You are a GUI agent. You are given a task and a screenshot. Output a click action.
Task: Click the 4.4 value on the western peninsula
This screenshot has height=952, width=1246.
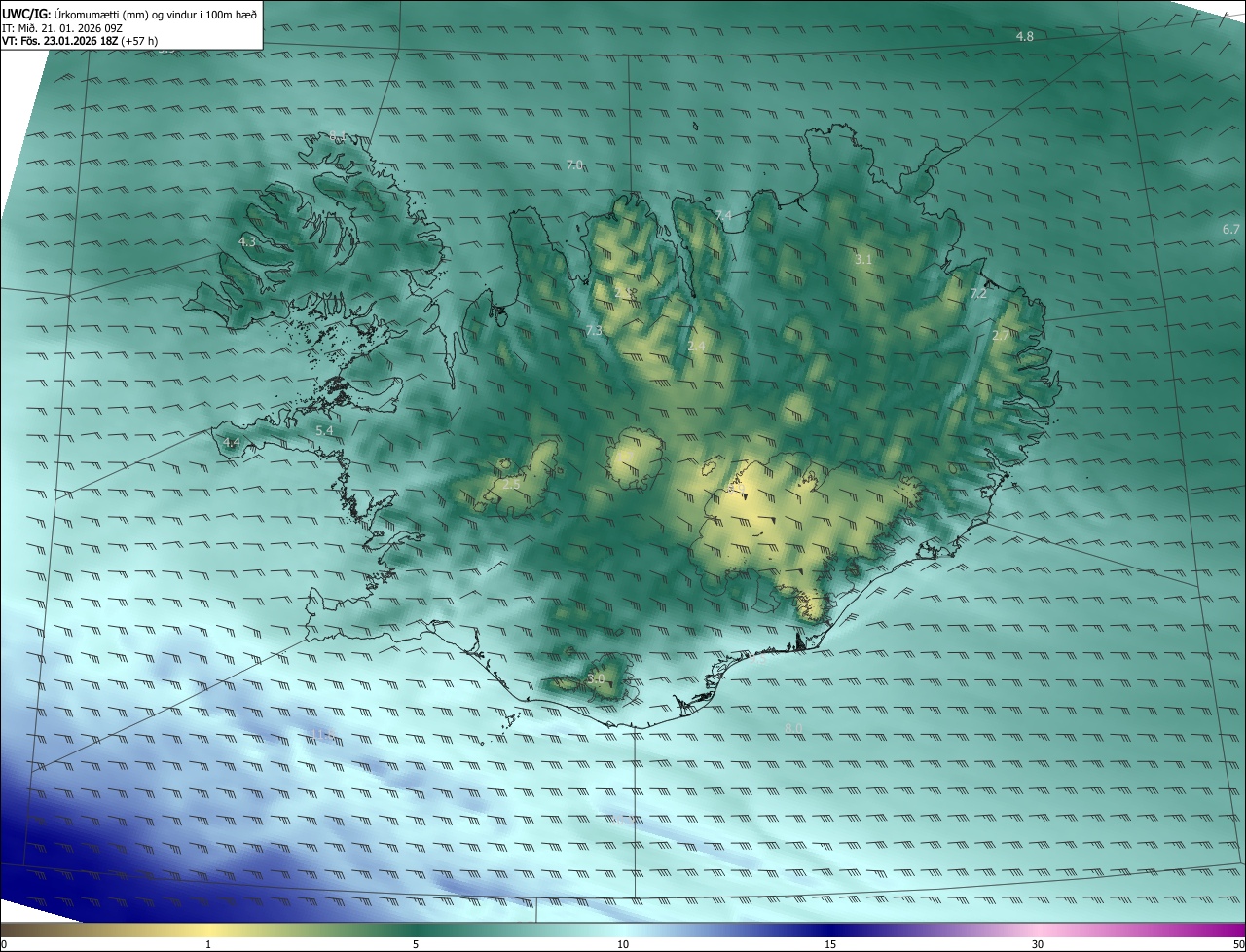click(x=231, y=443)
